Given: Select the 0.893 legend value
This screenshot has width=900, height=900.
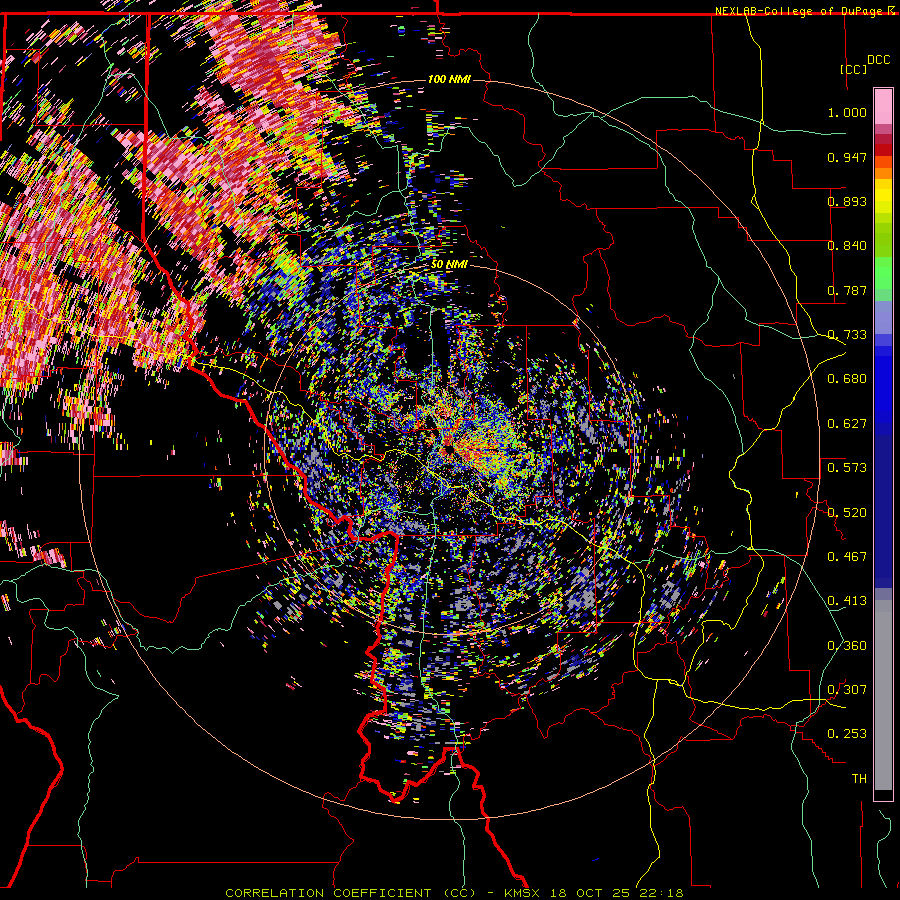Looking at the screenshot, I should tap(847, 201).
